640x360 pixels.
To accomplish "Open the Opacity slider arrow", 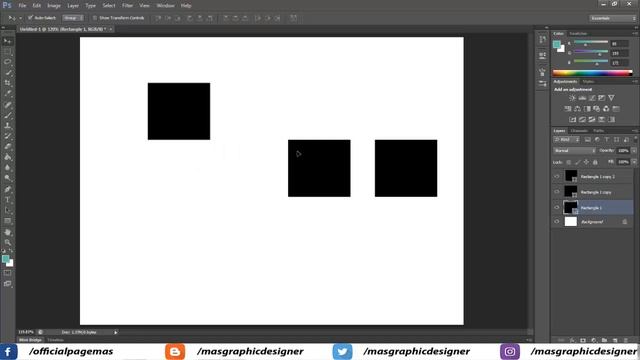I will (634, 151).
